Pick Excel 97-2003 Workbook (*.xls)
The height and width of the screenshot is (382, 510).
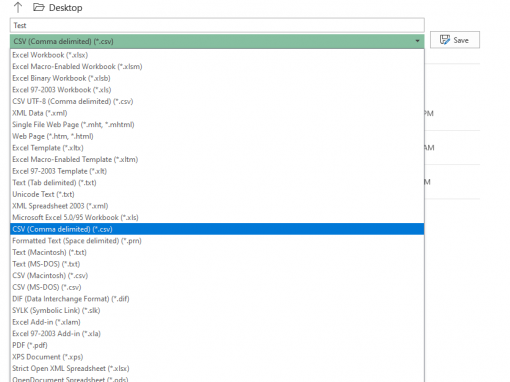point(217,90)
